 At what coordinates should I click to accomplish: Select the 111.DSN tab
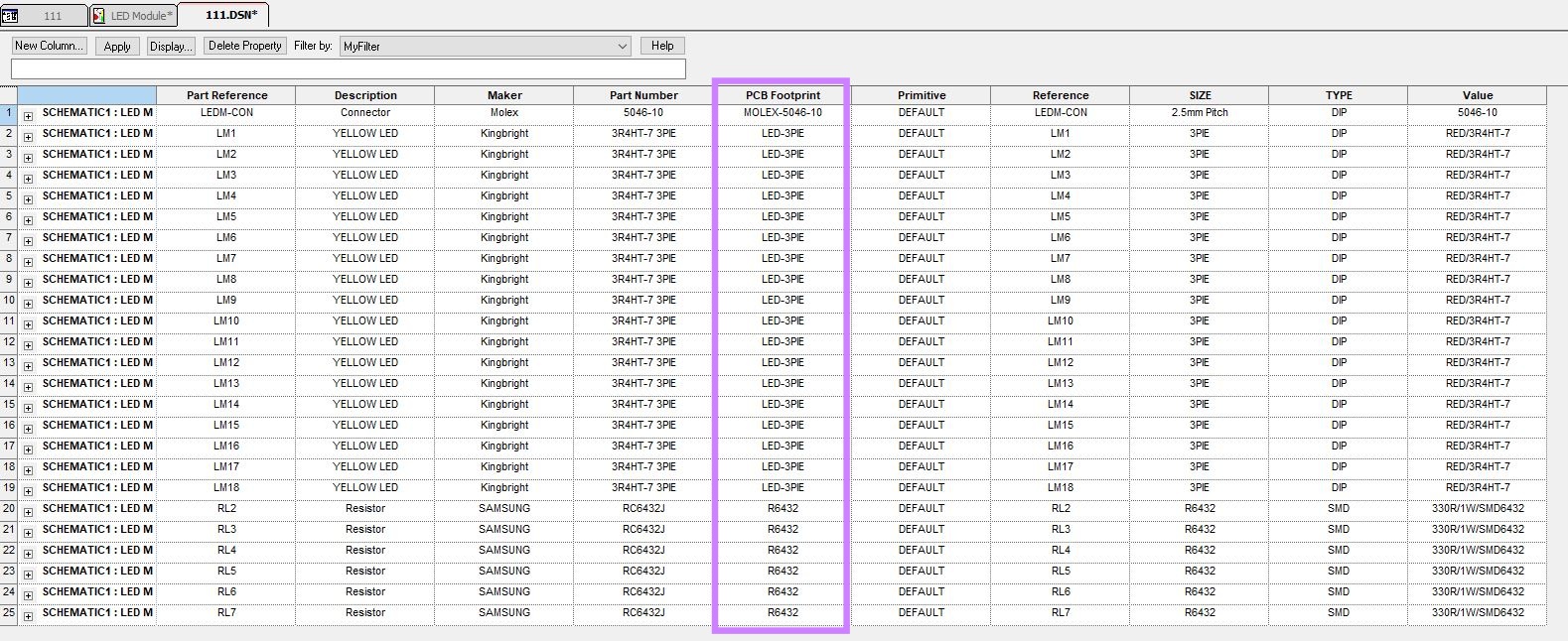tap(223, 15)
